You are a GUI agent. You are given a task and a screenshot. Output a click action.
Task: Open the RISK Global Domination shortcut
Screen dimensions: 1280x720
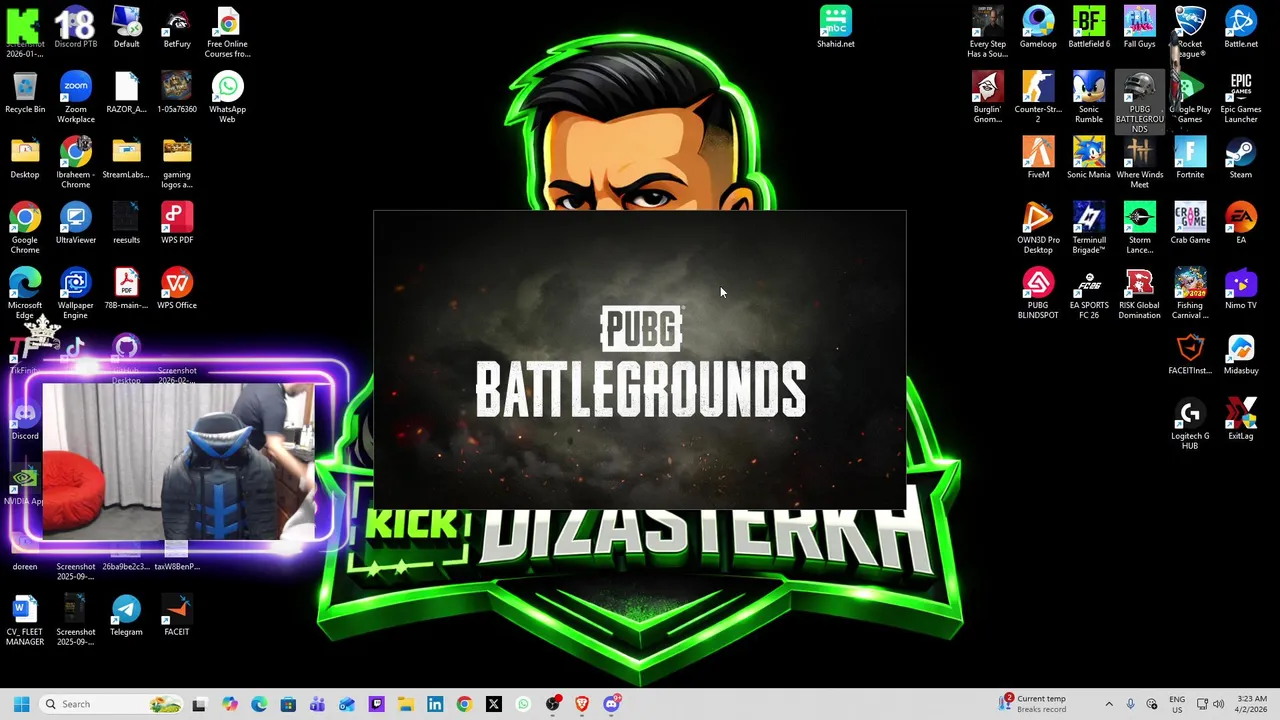pos(1139,293)
